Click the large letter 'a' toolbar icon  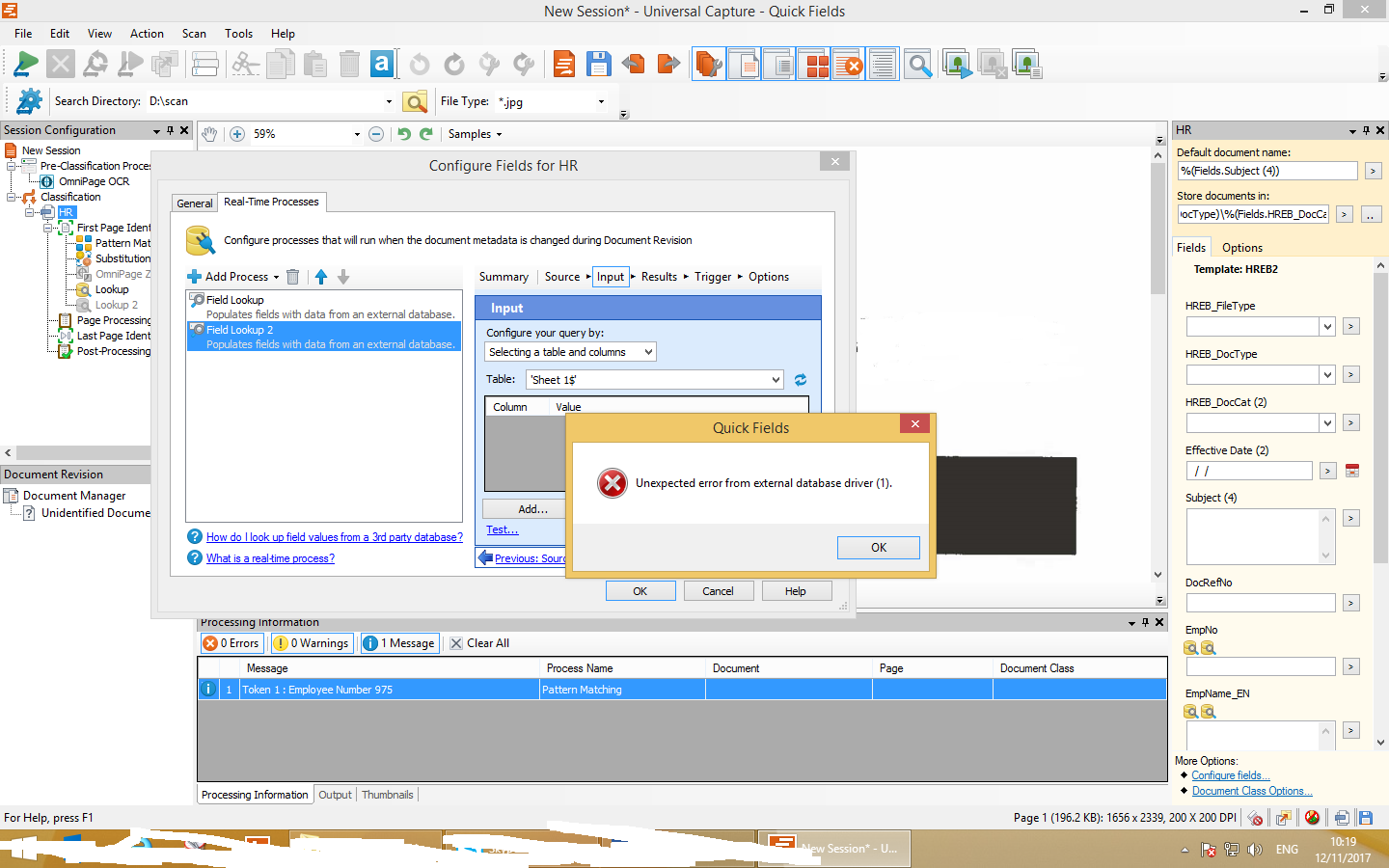coord(382,65)
